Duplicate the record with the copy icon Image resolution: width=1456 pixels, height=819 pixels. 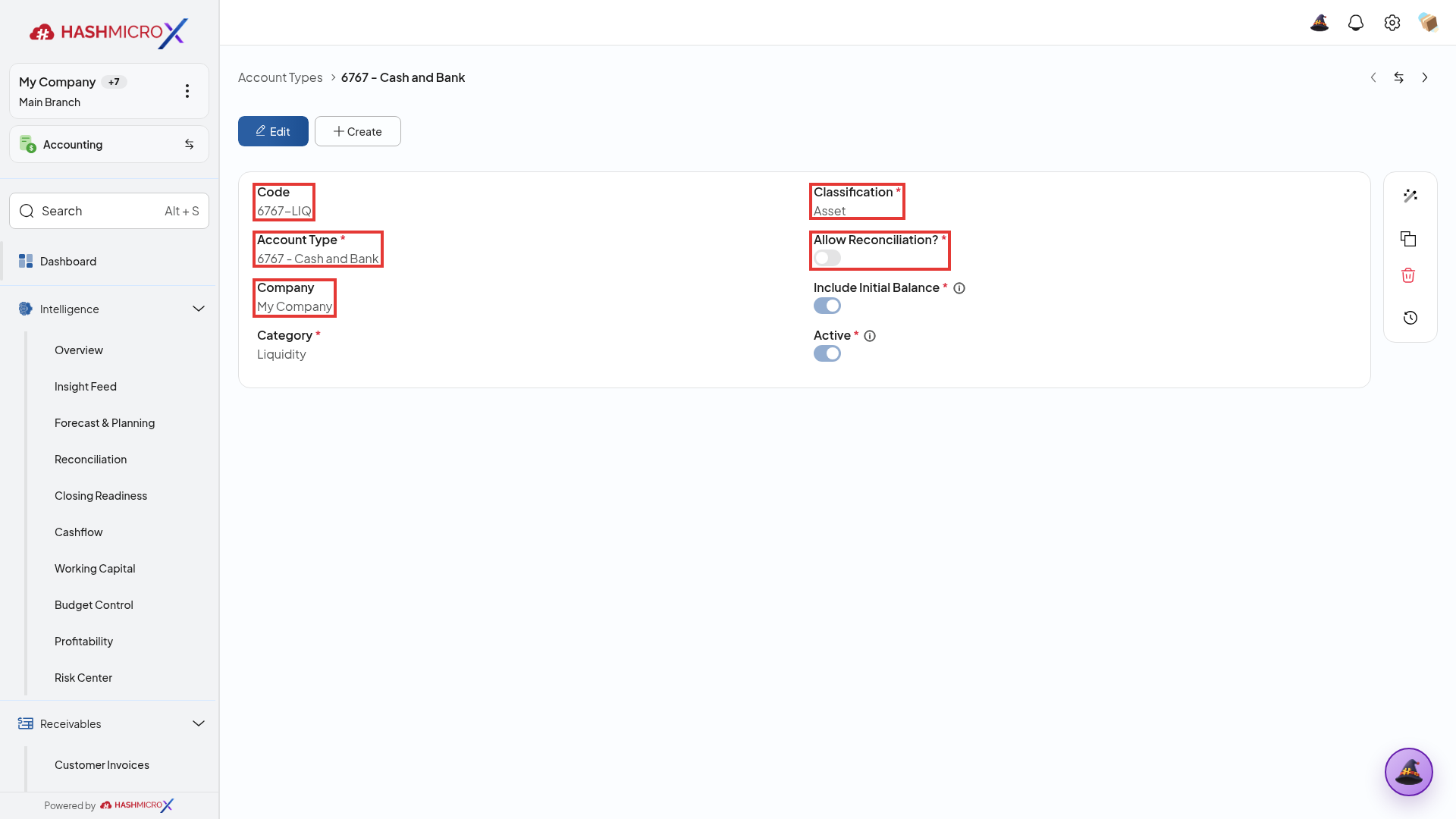pos(1408,239)
